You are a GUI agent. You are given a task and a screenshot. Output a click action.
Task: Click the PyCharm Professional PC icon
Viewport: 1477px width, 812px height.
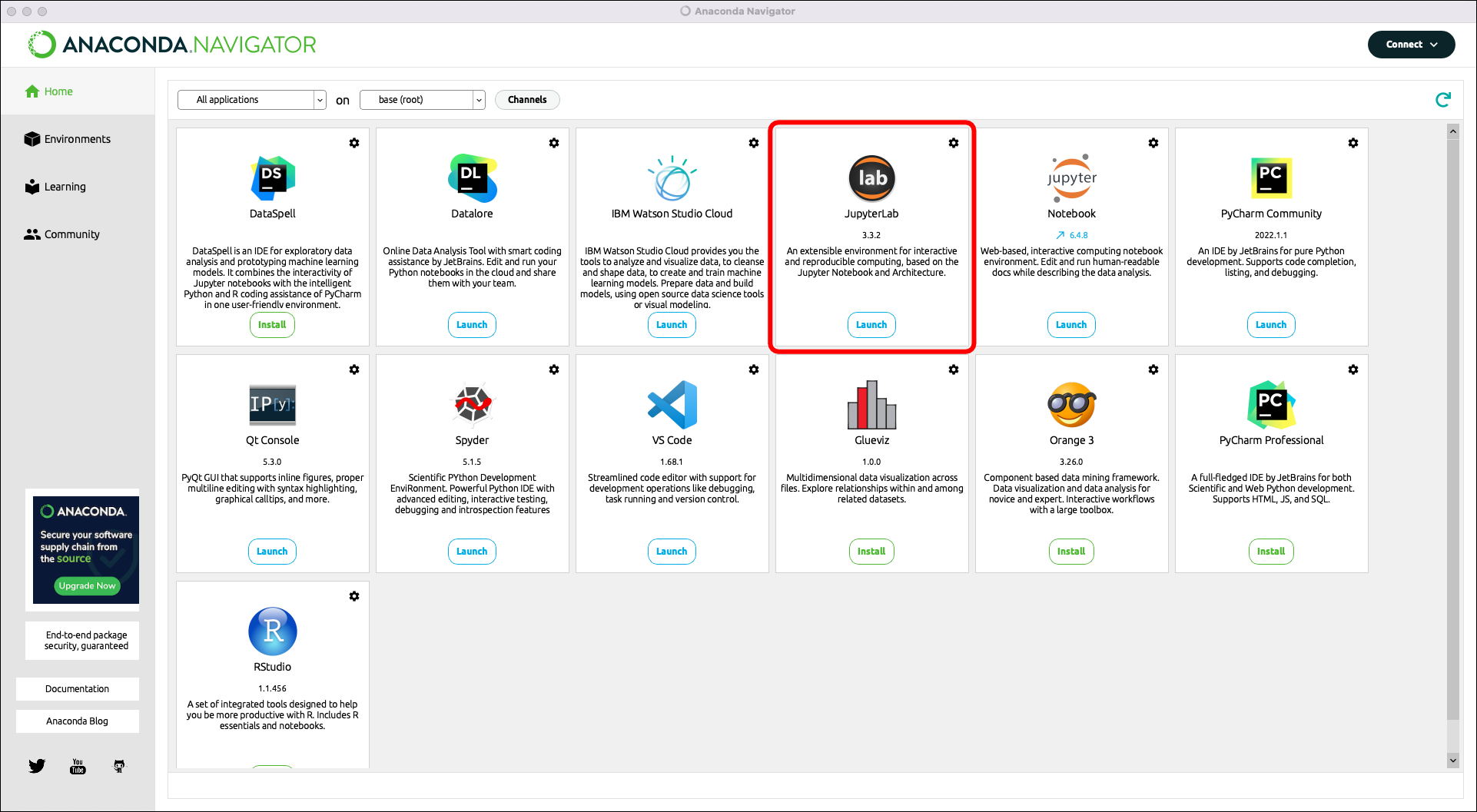(x=1272, y=404)
